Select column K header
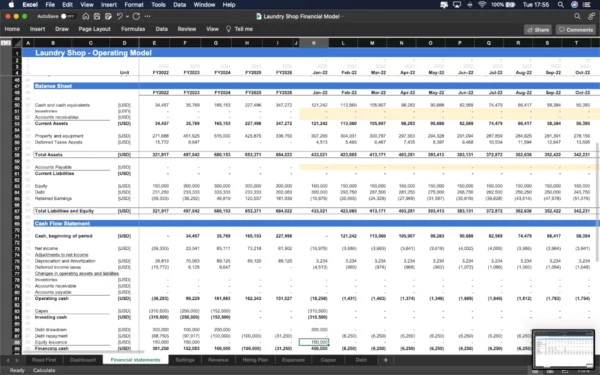Screen dimensions: 600x375 click(x=314, y=43)
